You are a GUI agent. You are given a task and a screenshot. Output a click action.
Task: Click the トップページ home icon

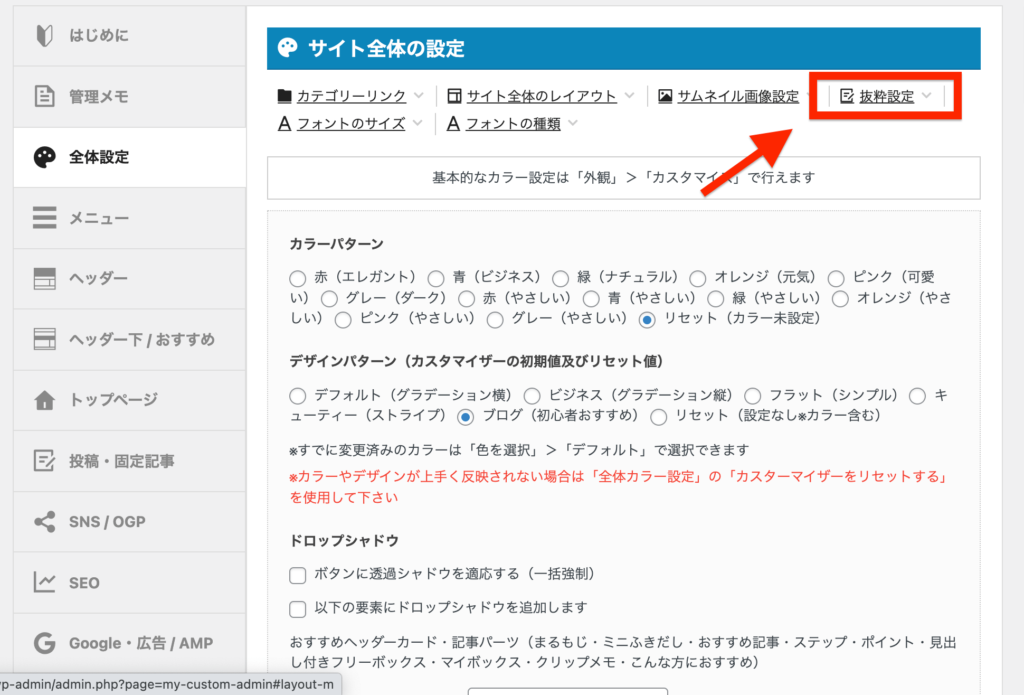(44, 400)
